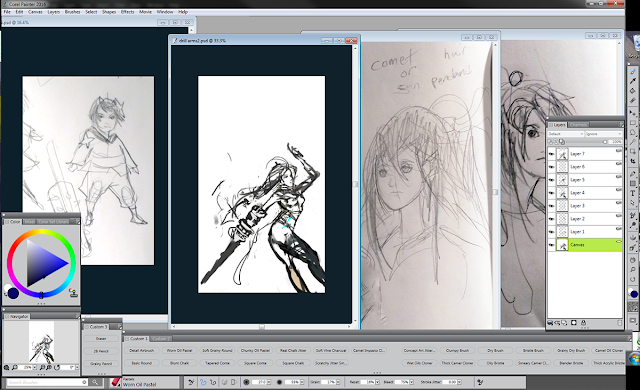Click the Navigator preview thumbnail

[x=41, y=342]
